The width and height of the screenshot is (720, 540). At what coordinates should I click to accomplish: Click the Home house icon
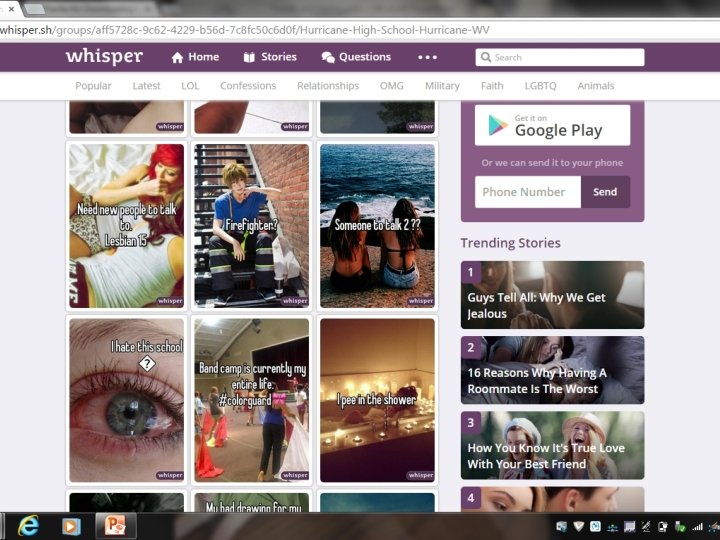coord(177,57)
